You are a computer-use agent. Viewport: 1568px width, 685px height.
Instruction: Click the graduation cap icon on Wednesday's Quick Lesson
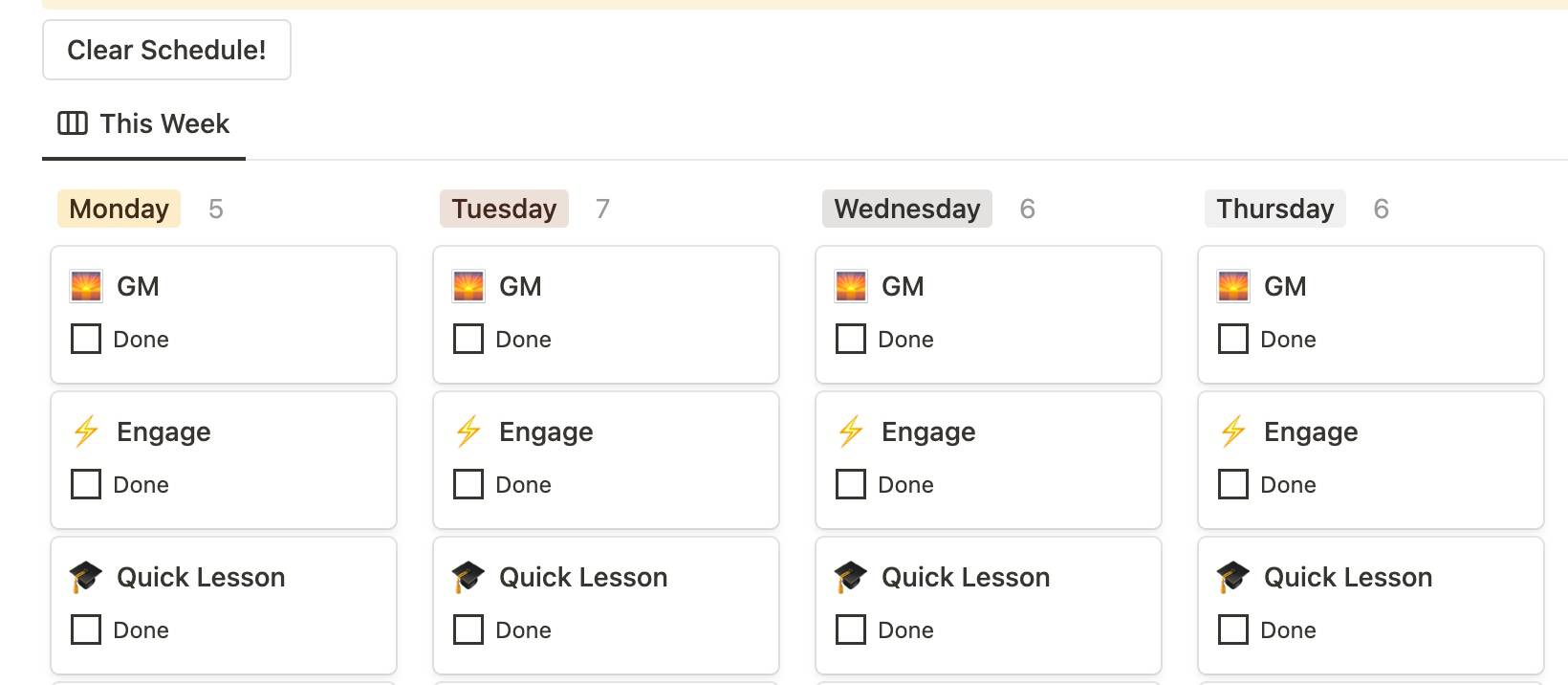pos(850,577)
